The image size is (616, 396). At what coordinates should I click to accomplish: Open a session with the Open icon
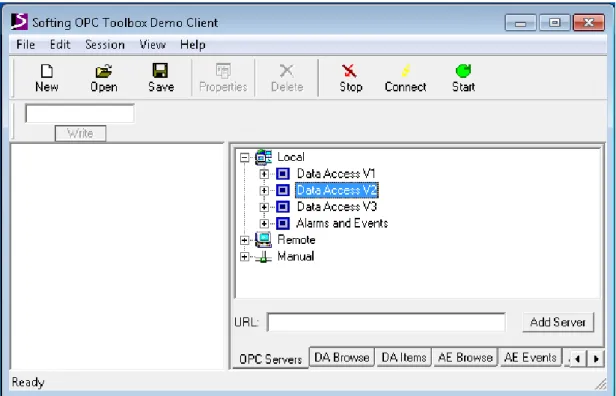104,71
